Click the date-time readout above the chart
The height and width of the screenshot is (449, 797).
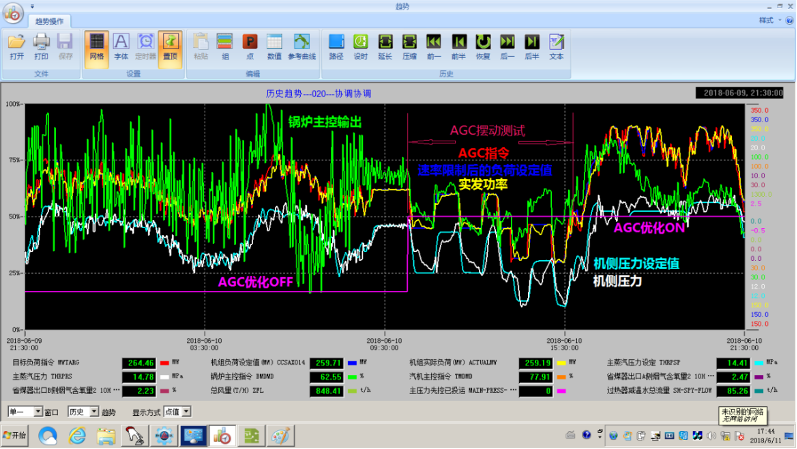[738, 91]
